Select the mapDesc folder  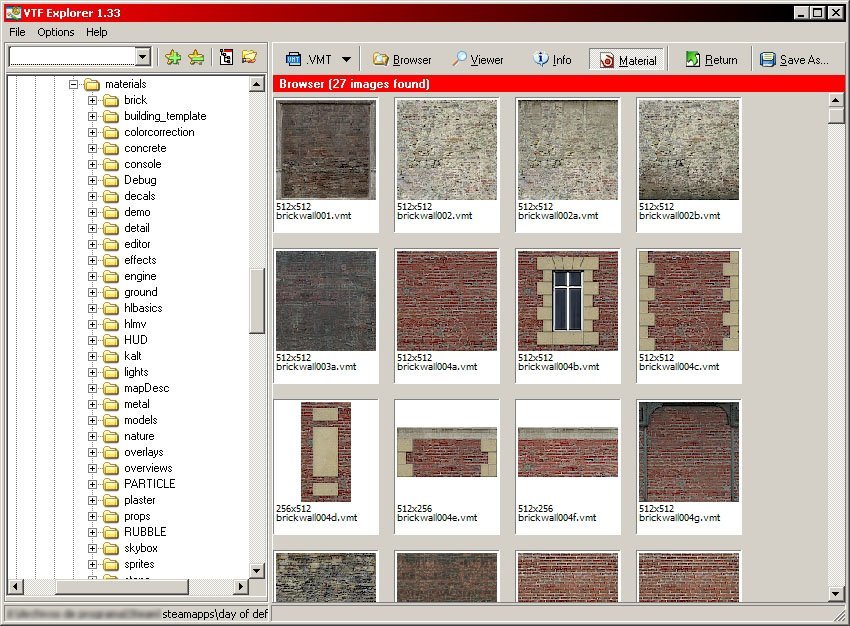pyautogui.click(x=146, y=388)
